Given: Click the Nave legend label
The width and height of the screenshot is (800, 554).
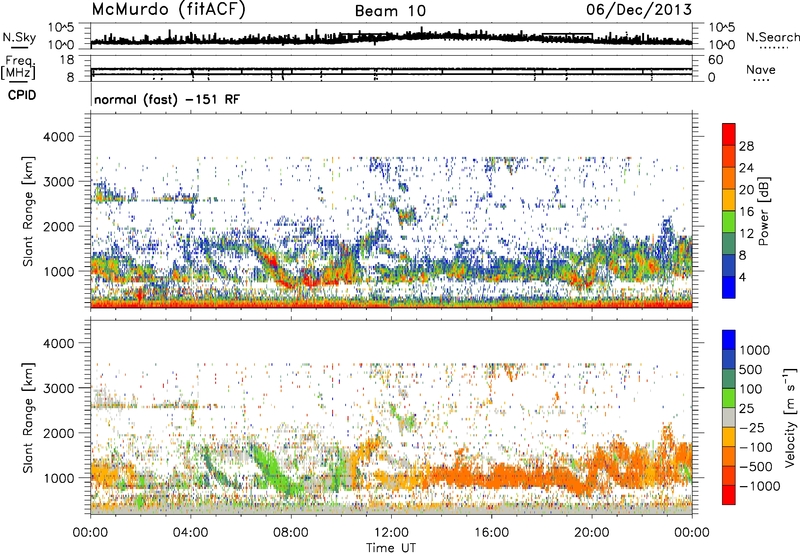Looking at the screenshot, I should click(760, 69).
